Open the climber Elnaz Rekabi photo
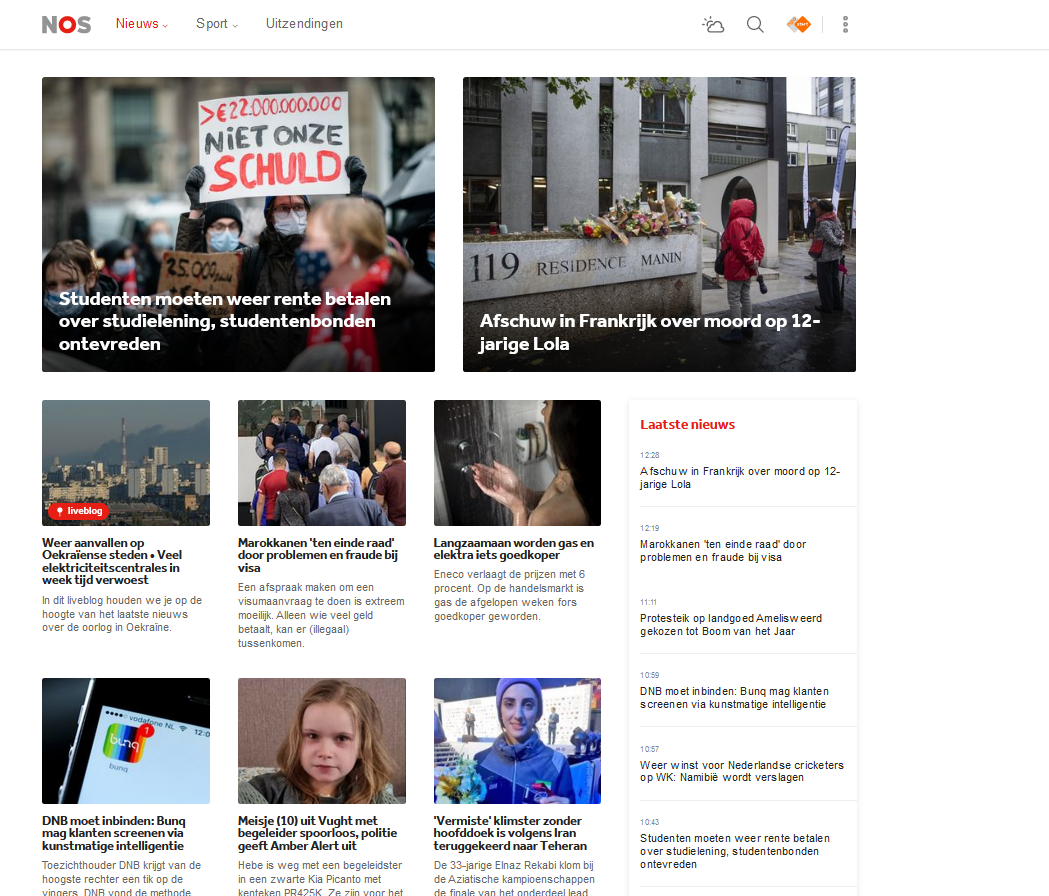1049x896 pixels. (x=517, y=741)
